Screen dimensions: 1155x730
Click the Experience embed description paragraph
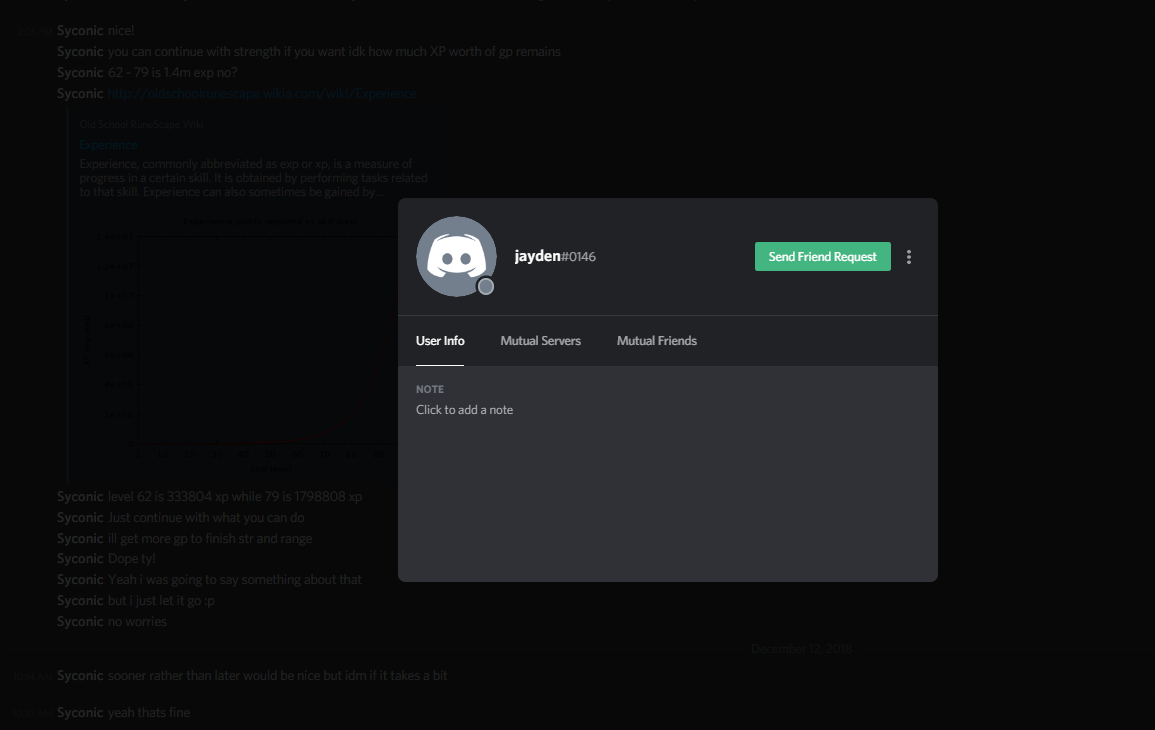pyautogui.click(x=253, y=178)
